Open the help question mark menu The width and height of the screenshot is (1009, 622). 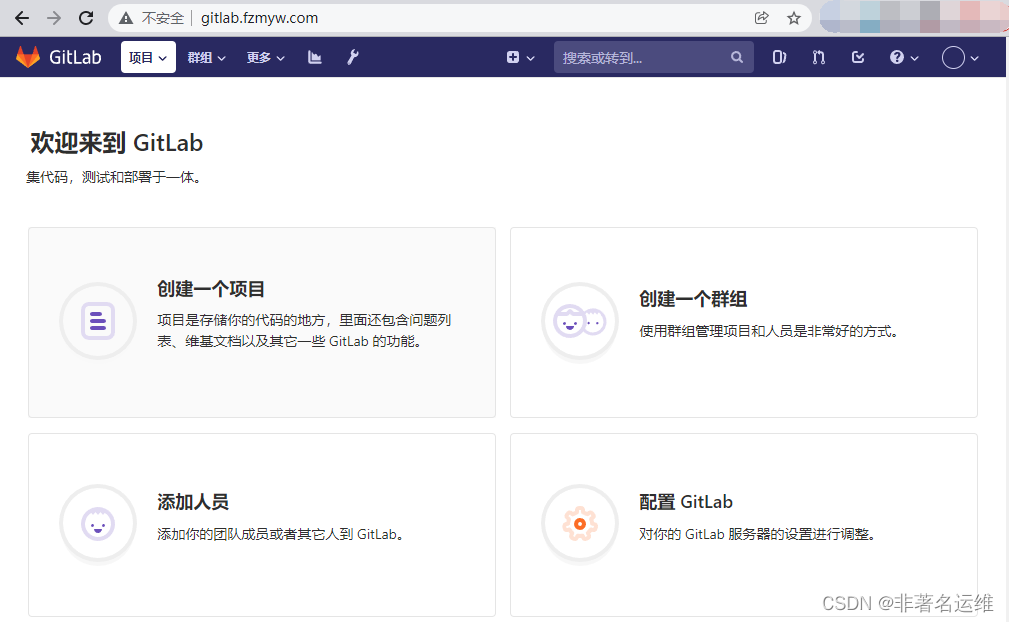[x=903, y=57]
